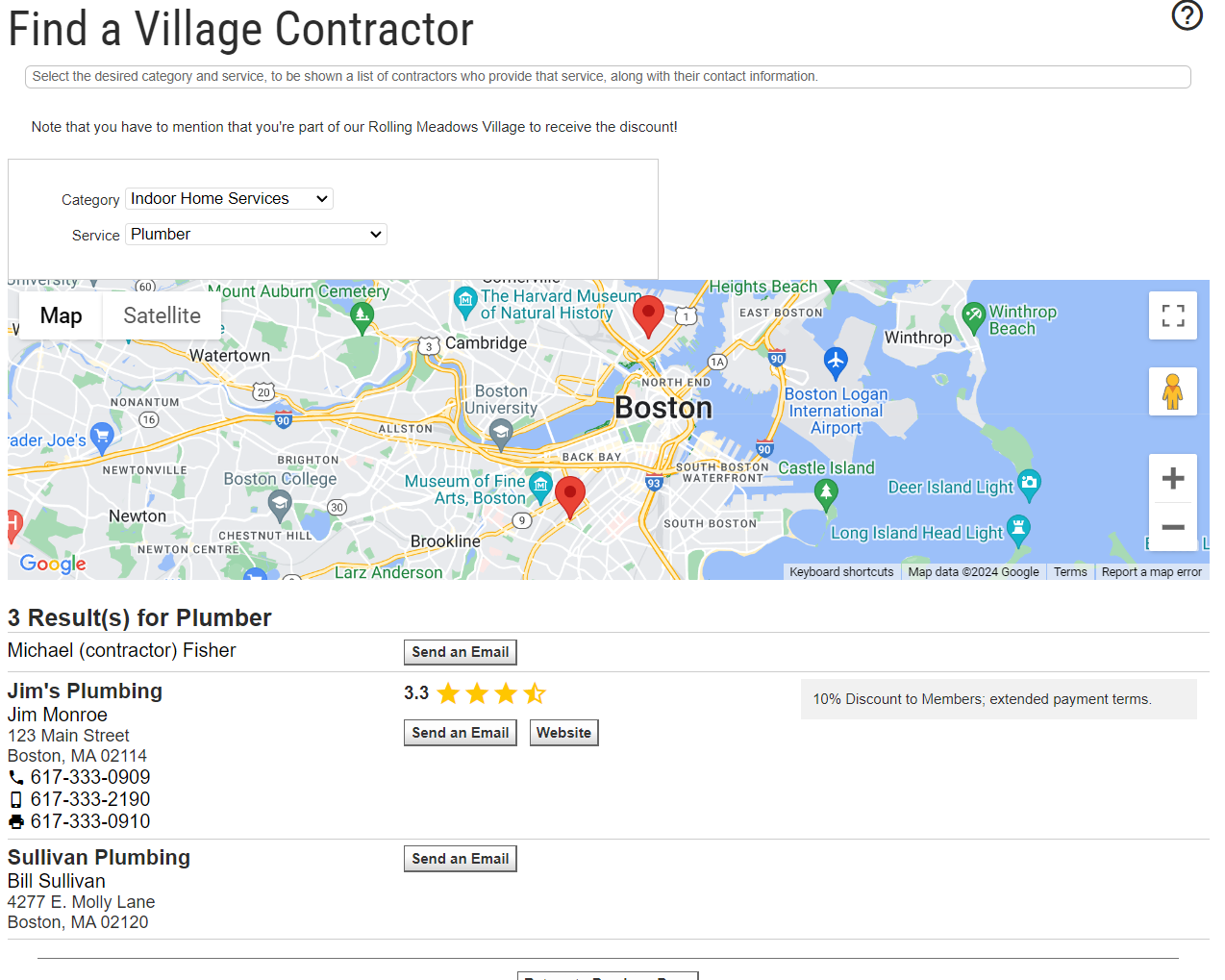Click the Bill Sullivan contact name
The height and width of the screenshot is (980, 1225).
[57, 881]
